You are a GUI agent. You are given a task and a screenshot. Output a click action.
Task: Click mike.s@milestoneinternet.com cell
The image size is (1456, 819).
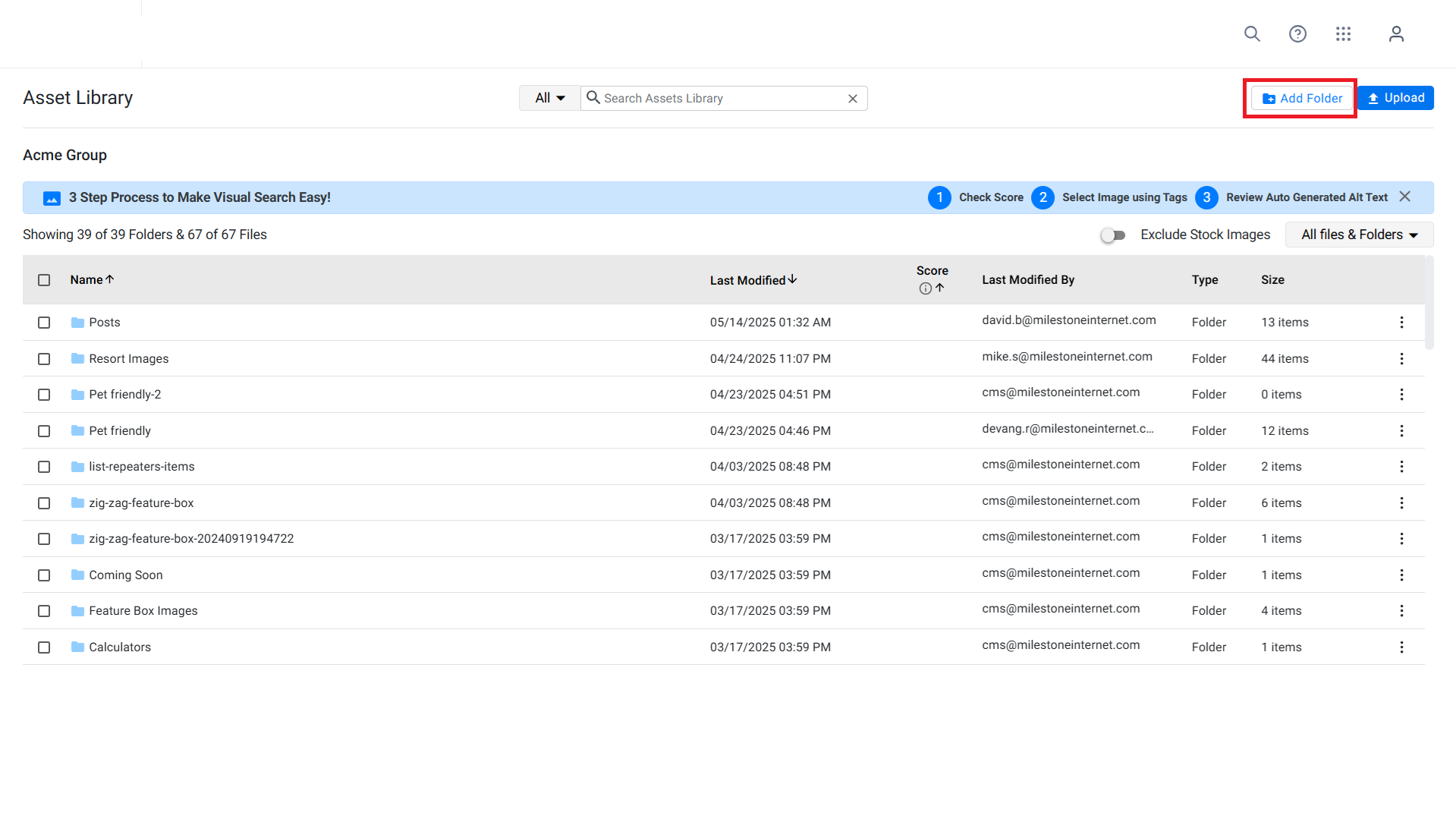(x=1067, y=357)
